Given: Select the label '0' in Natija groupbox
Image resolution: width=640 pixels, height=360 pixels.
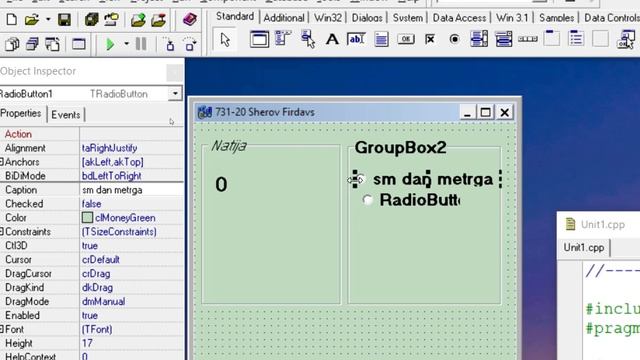Looking at the screenshot, I should point(221,184).
